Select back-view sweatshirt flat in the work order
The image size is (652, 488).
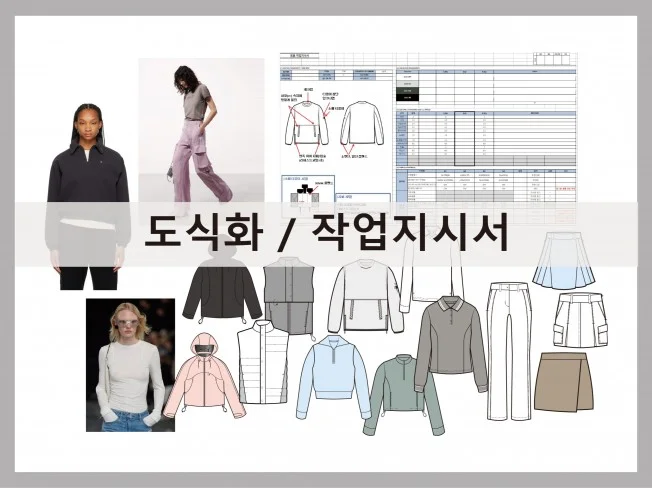tap(361, 128)
